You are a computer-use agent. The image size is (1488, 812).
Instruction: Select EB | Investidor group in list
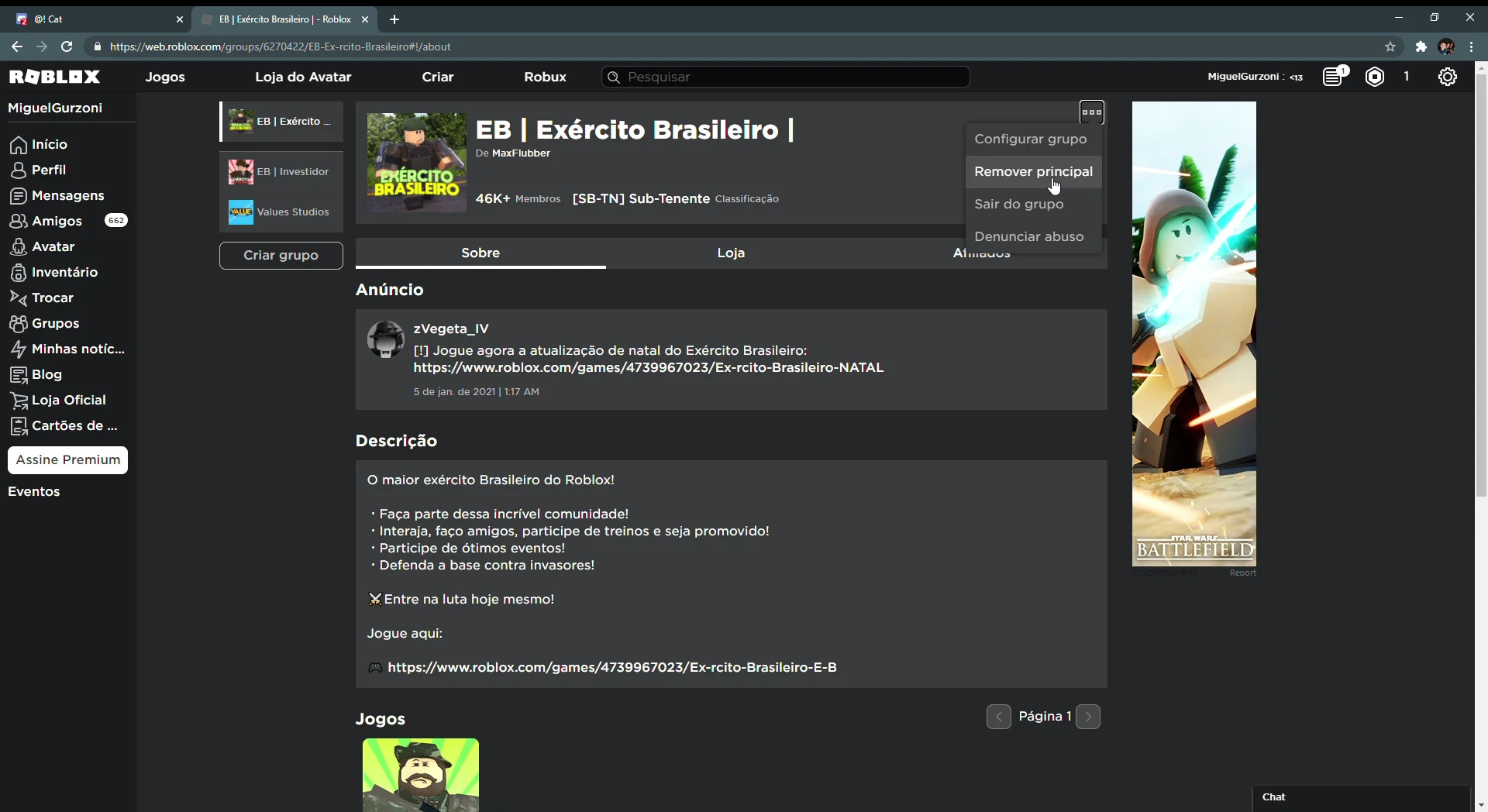[x=281, y=172]
